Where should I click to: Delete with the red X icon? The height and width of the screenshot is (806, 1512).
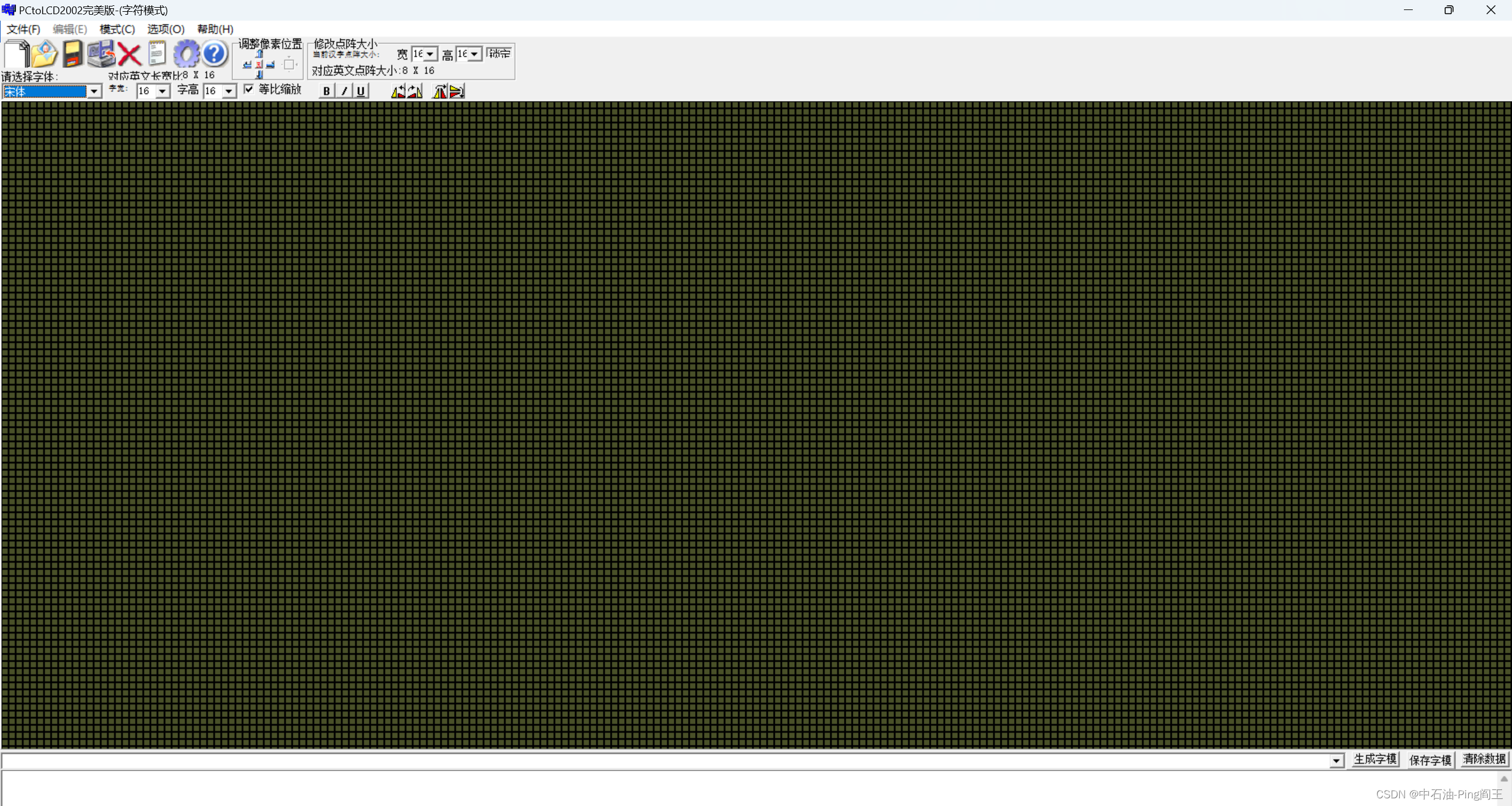point(129,55)
